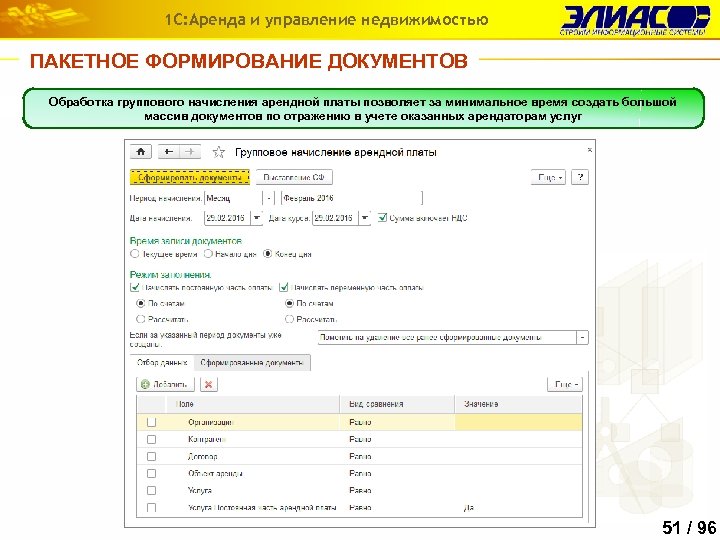Switch to Отбор данных tab
Viewport: 720px width, 540px height.
pos(162,363)
